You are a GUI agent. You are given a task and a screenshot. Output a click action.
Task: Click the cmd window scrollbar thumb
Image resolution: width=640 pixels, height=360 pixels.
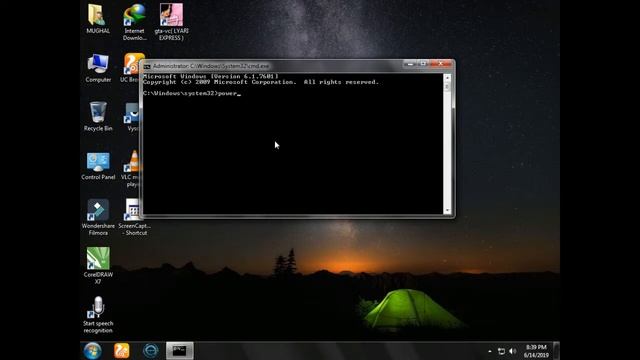447,87
